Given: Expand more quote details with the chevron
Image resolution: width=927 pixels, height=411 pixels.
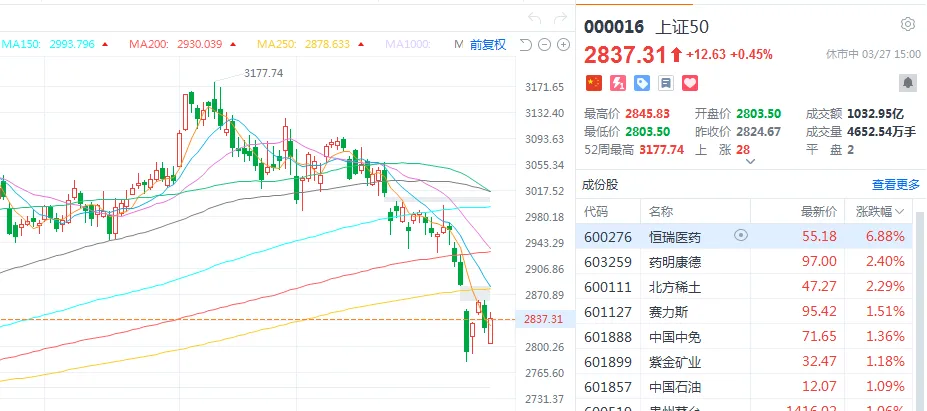Looking at the screenshot, I should (751, 161).
